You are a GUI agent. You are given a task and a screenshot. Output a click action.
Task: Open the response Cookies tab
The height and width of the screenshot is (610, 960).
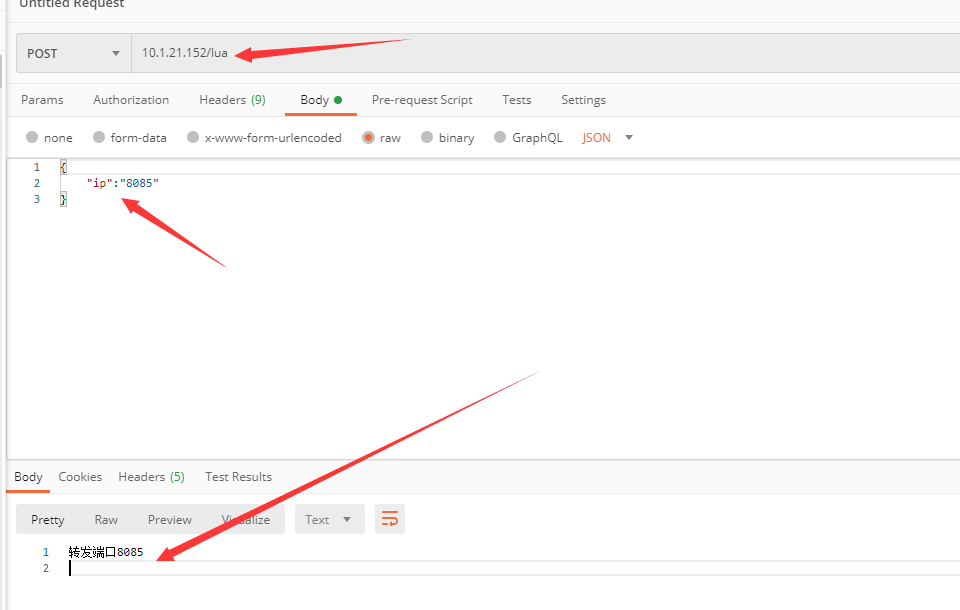point(80,476)
